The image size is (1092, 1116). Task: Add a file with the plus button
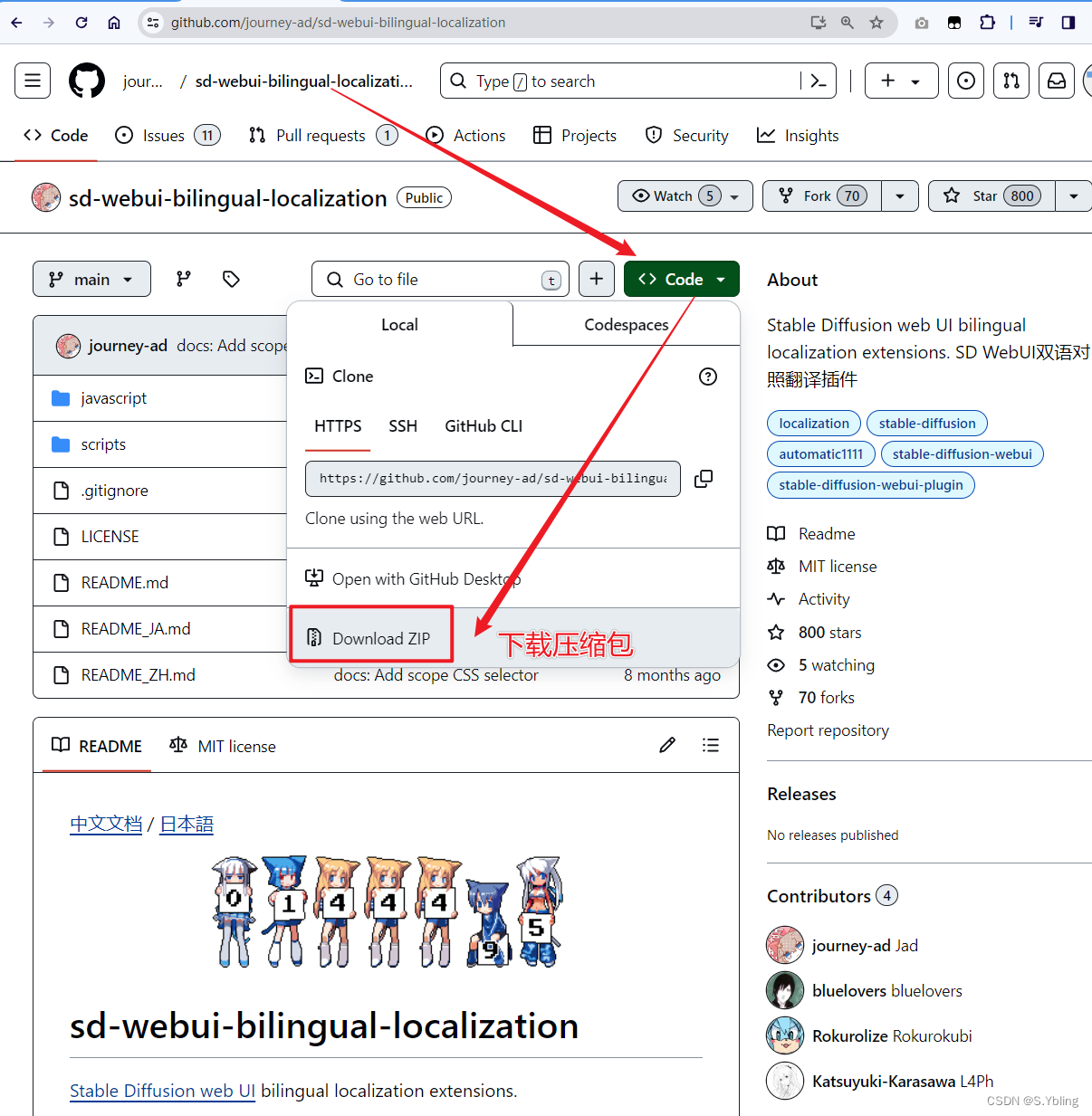click(596, 279)
